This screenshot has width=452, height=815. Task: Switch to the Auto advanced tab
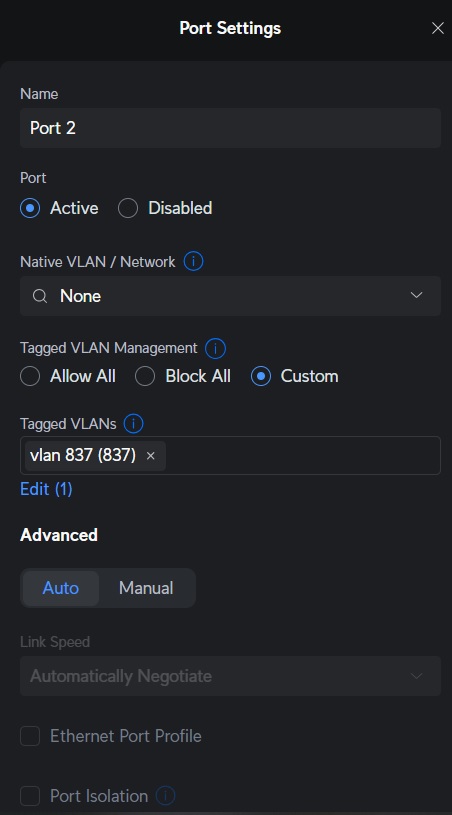click(61, 588)
